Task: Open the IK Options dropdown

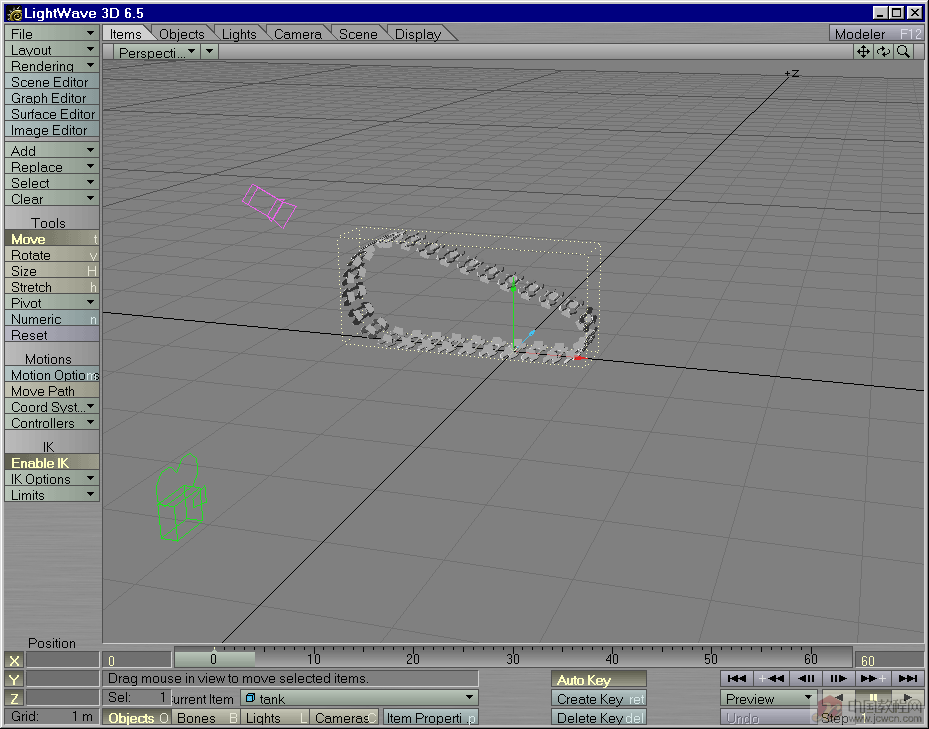Action: click(x=52, y=479)
